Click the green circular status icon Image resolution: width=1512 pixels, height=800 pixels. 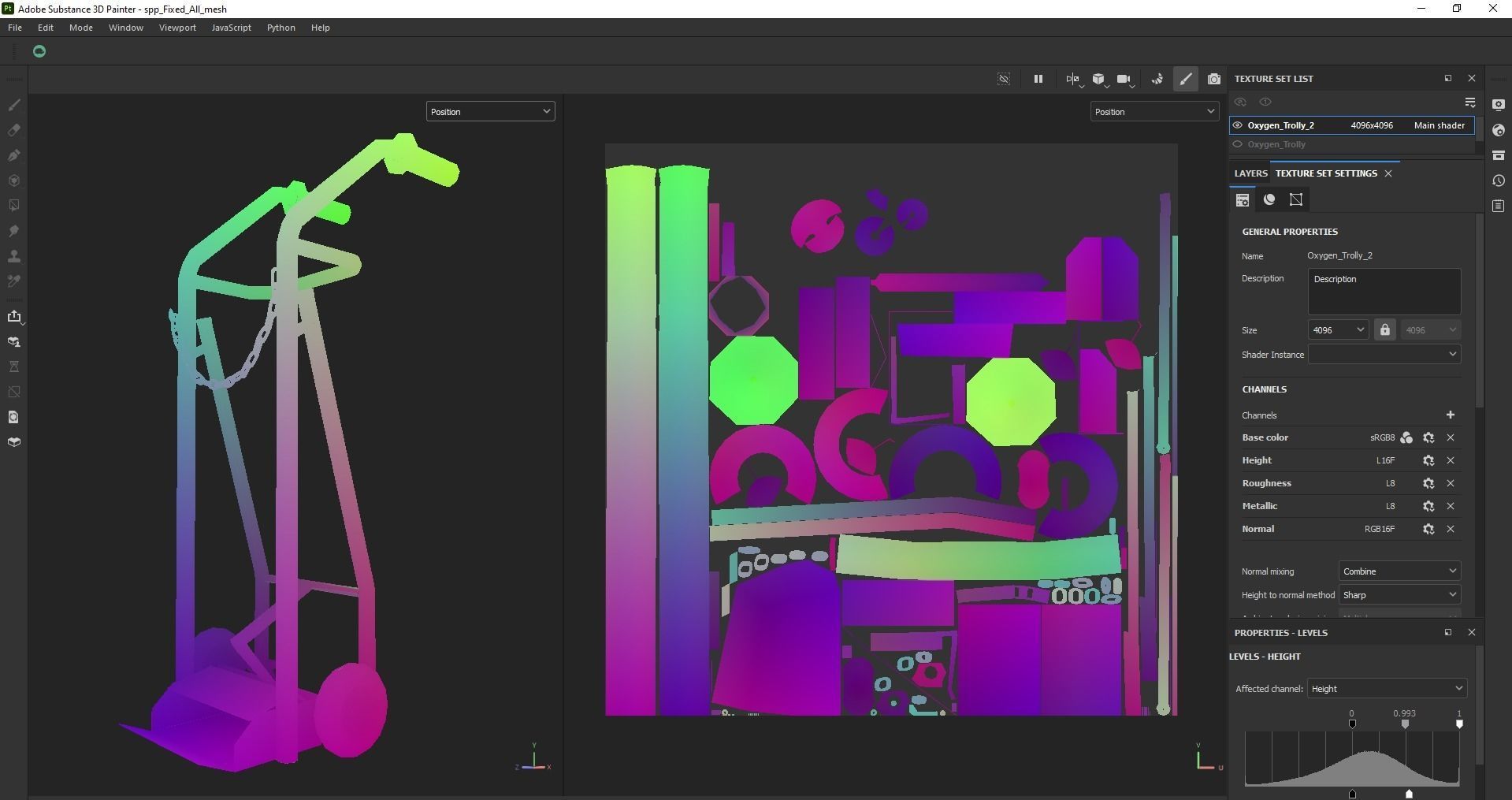pos(39,51)
